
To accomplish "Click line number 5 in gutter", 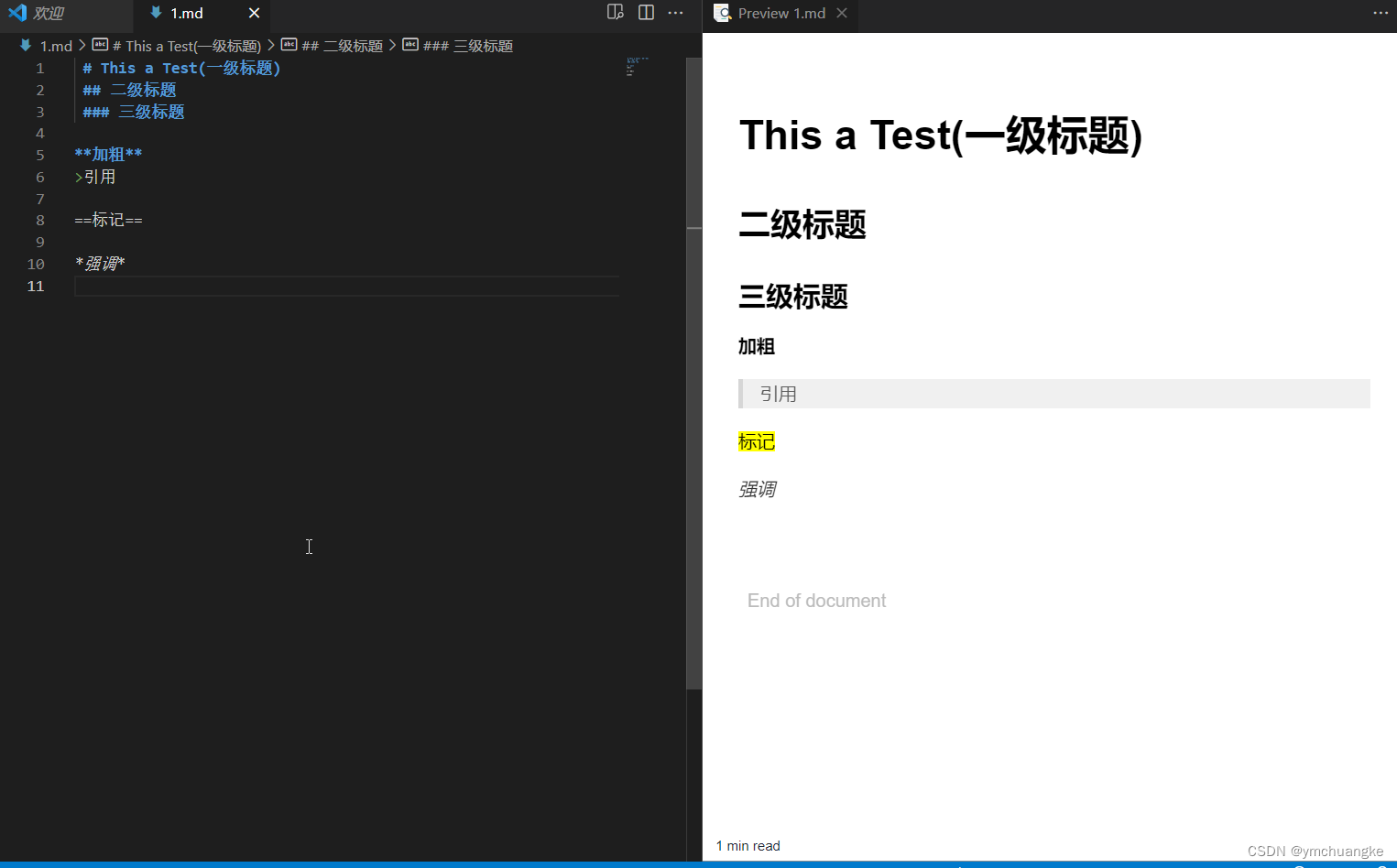I will 40,155.
